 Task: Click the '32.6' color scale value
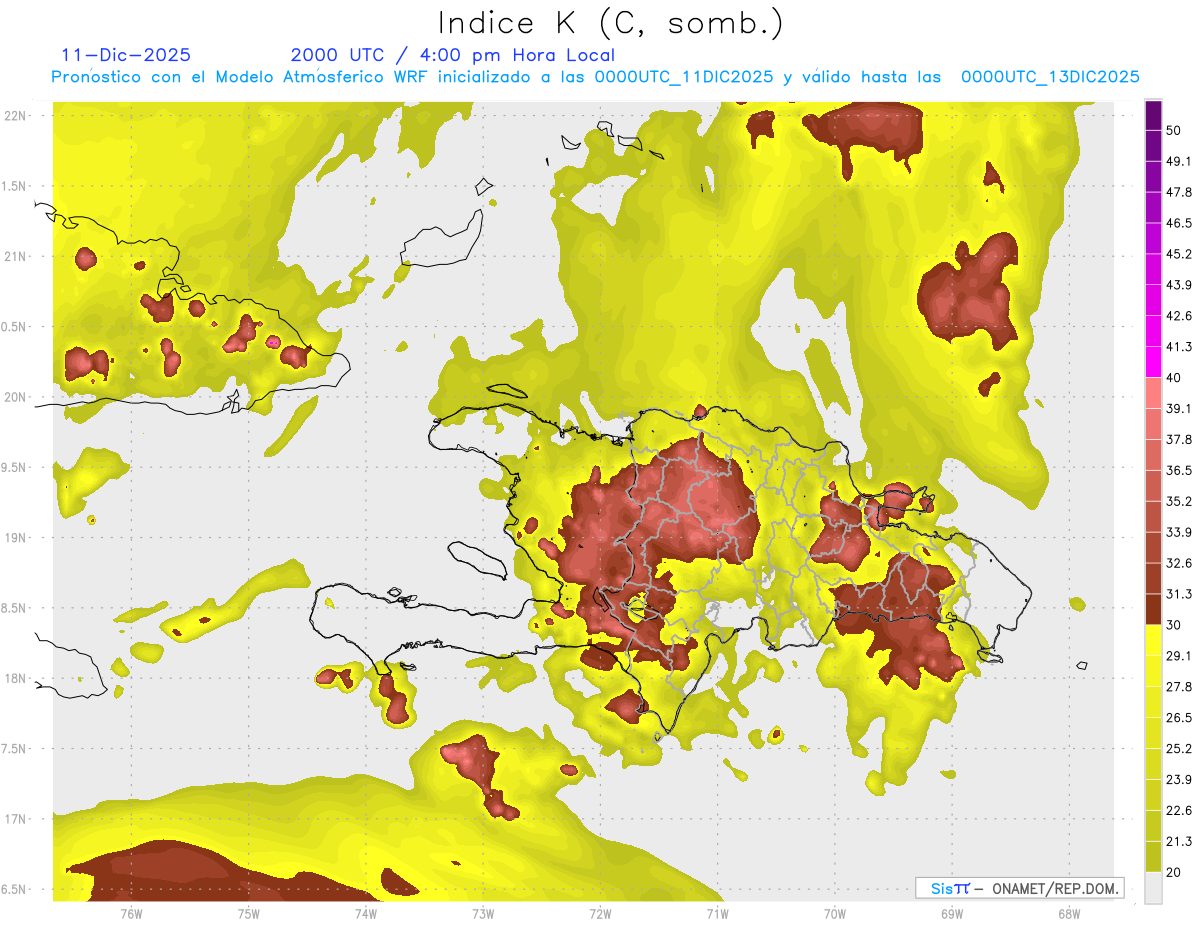coord(1179,564)
